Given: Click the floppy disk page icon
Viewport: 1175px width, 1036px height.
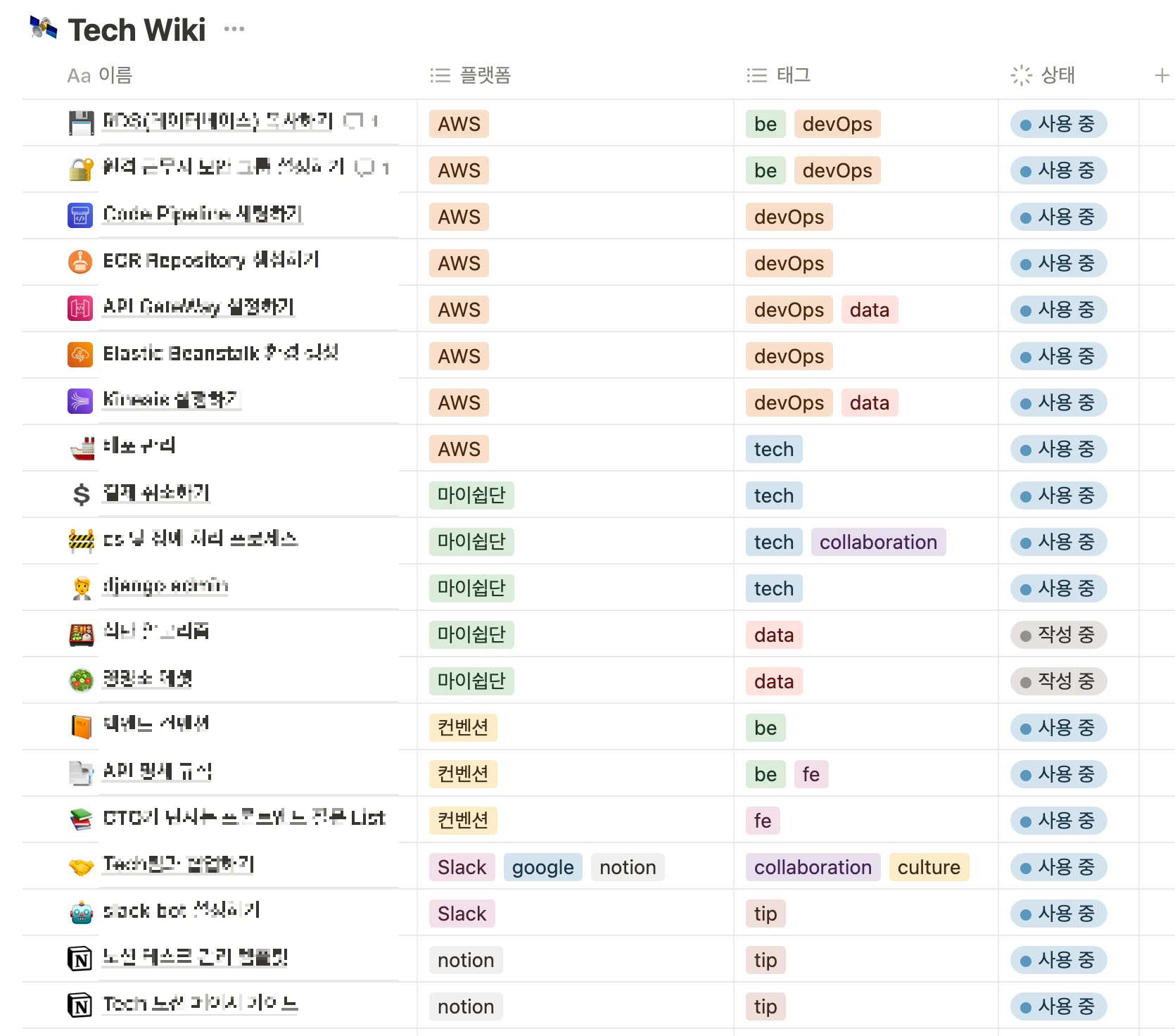Looking at the screenshot, I should (81, 123).
